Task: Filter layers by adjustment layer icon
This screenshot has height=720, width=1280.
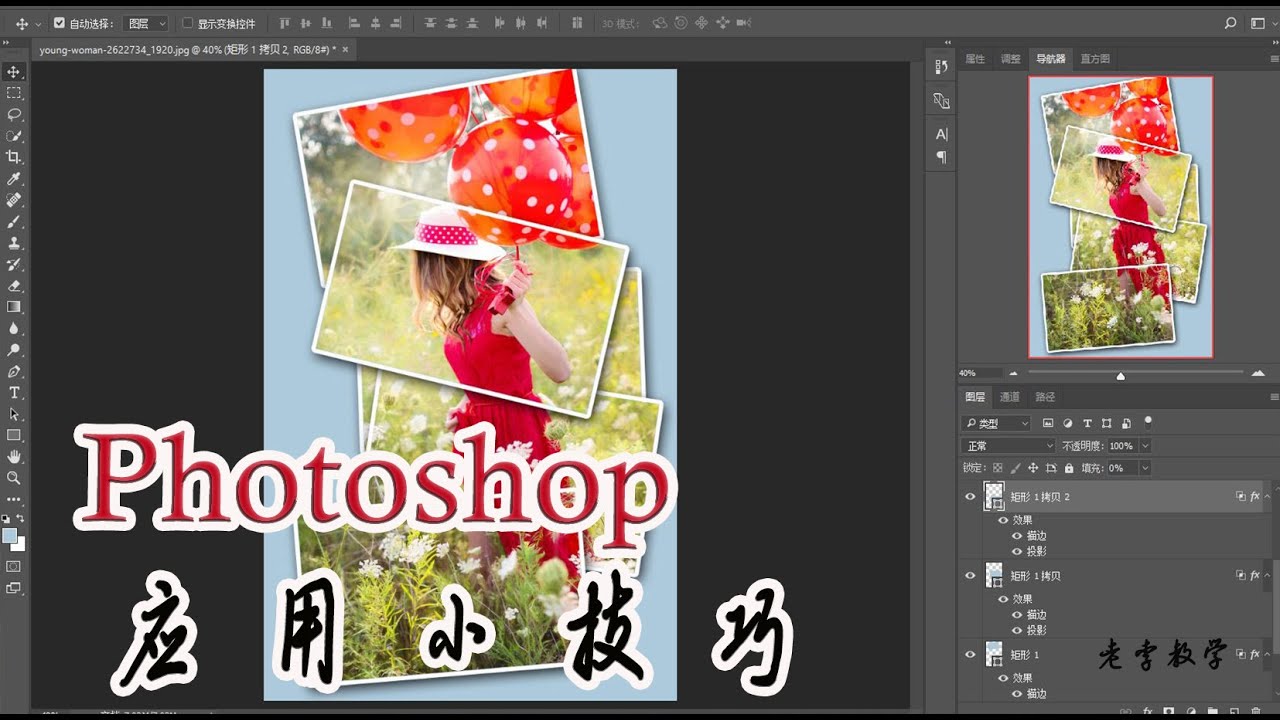Action: tap(1068, 424)
